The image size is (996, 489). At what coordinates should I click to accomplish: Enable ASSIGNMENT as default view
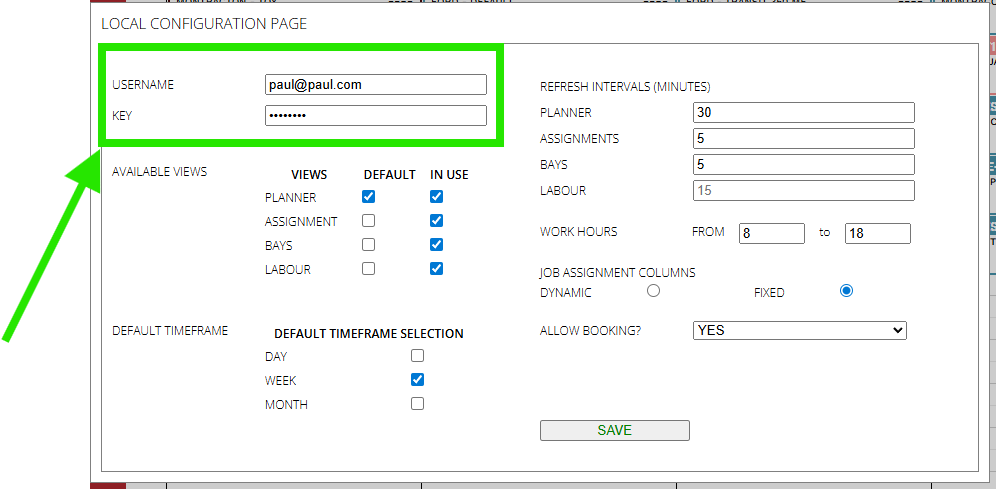pyautogui.click(x=368, y=221)
